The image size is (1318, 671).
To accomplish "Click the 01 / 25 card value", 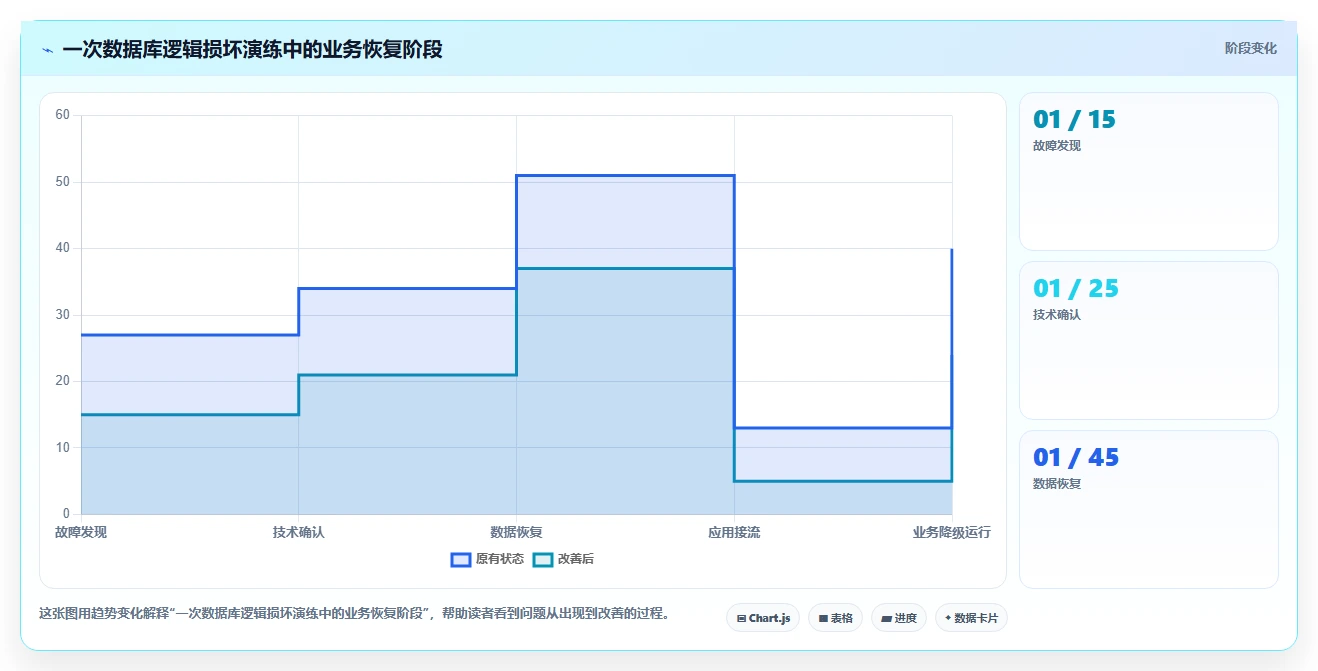I will pos(1076,289).
